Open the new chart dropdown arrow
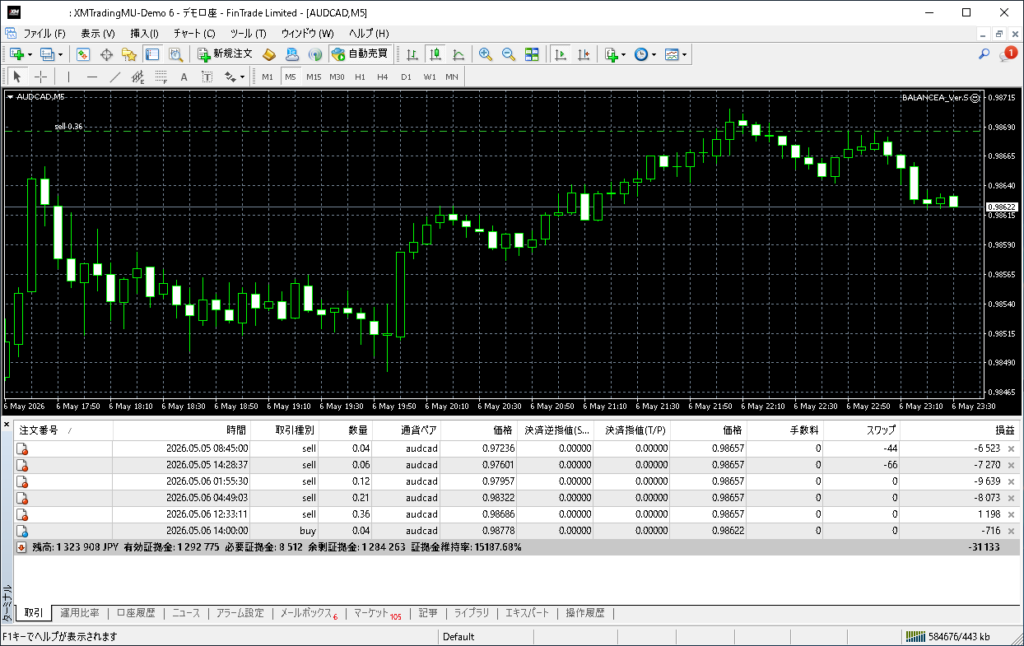The height and width of the screenshot is (646, 1024). coord(30,55)
